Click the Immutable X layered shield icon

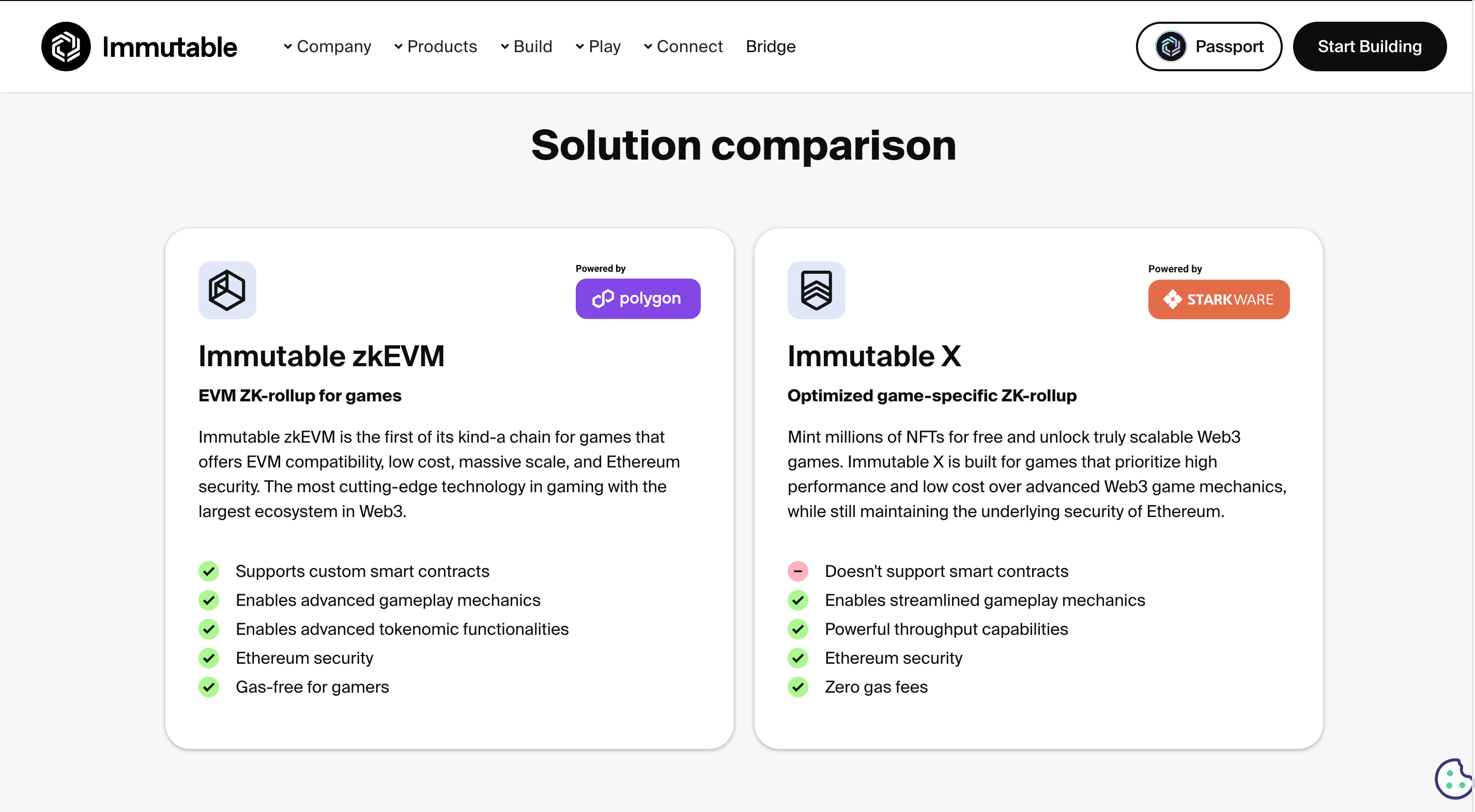(817, 290)
